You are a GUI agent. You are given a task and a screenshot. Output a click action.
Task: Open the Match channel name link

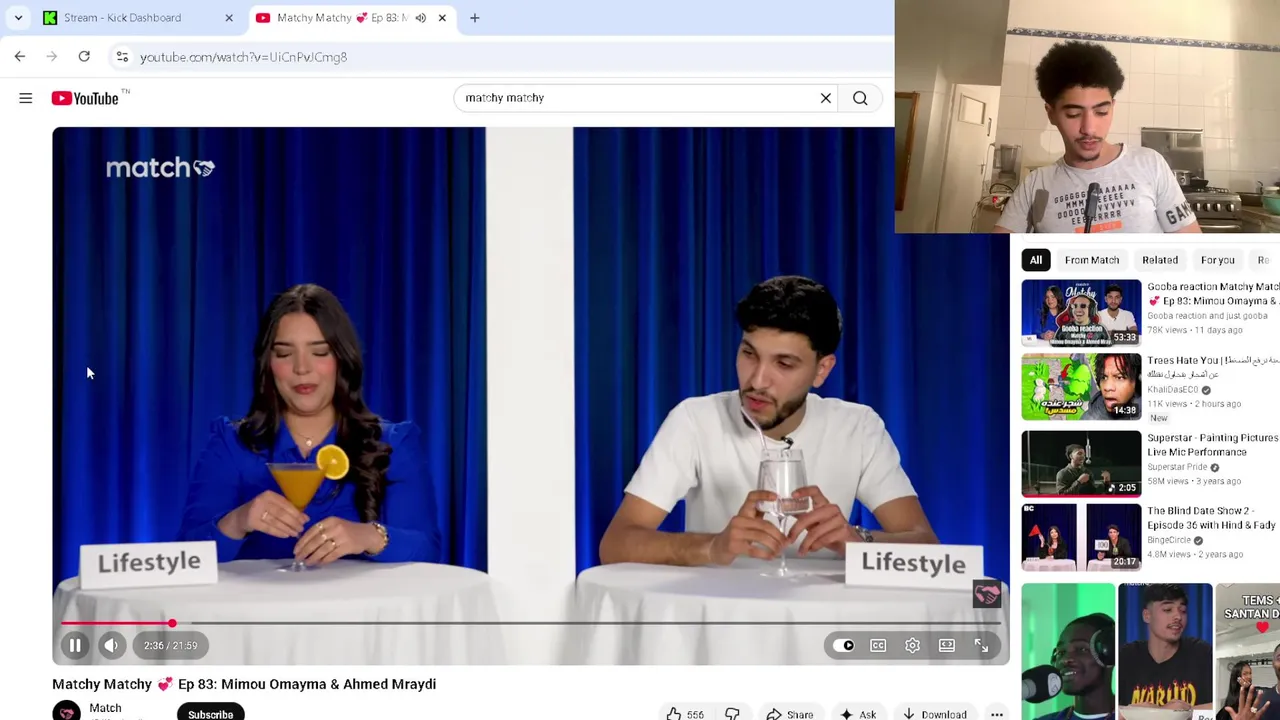105,708
